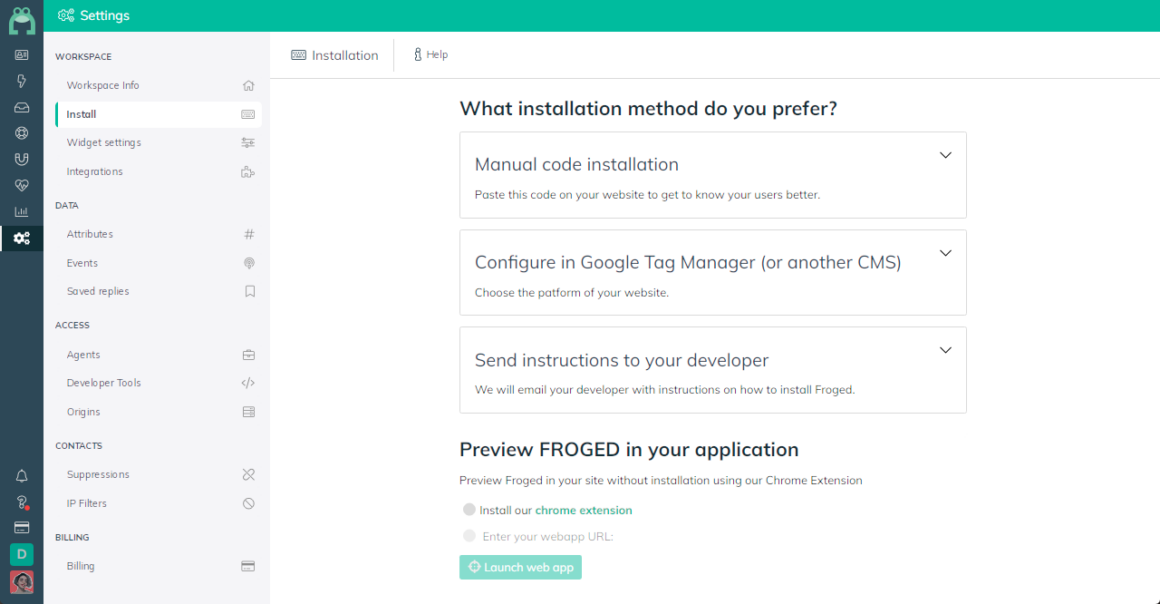Follow the chrome extension link
Screen dimensions: 1160x604
click(x=584, y=510)
